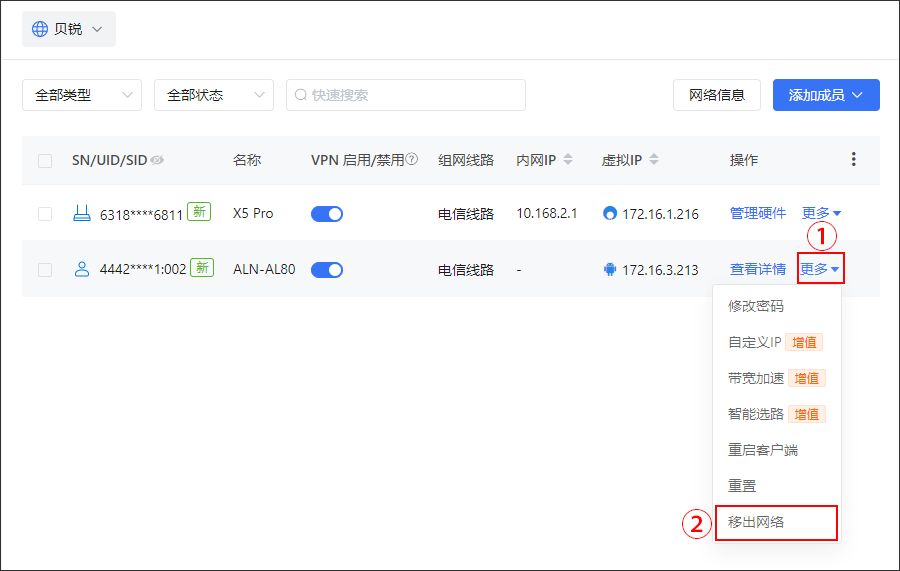The height and width of the screenshot is (571, 900).
Task: Click 电信线路 in the ALN-AL80 row
Action: (466, 270)
